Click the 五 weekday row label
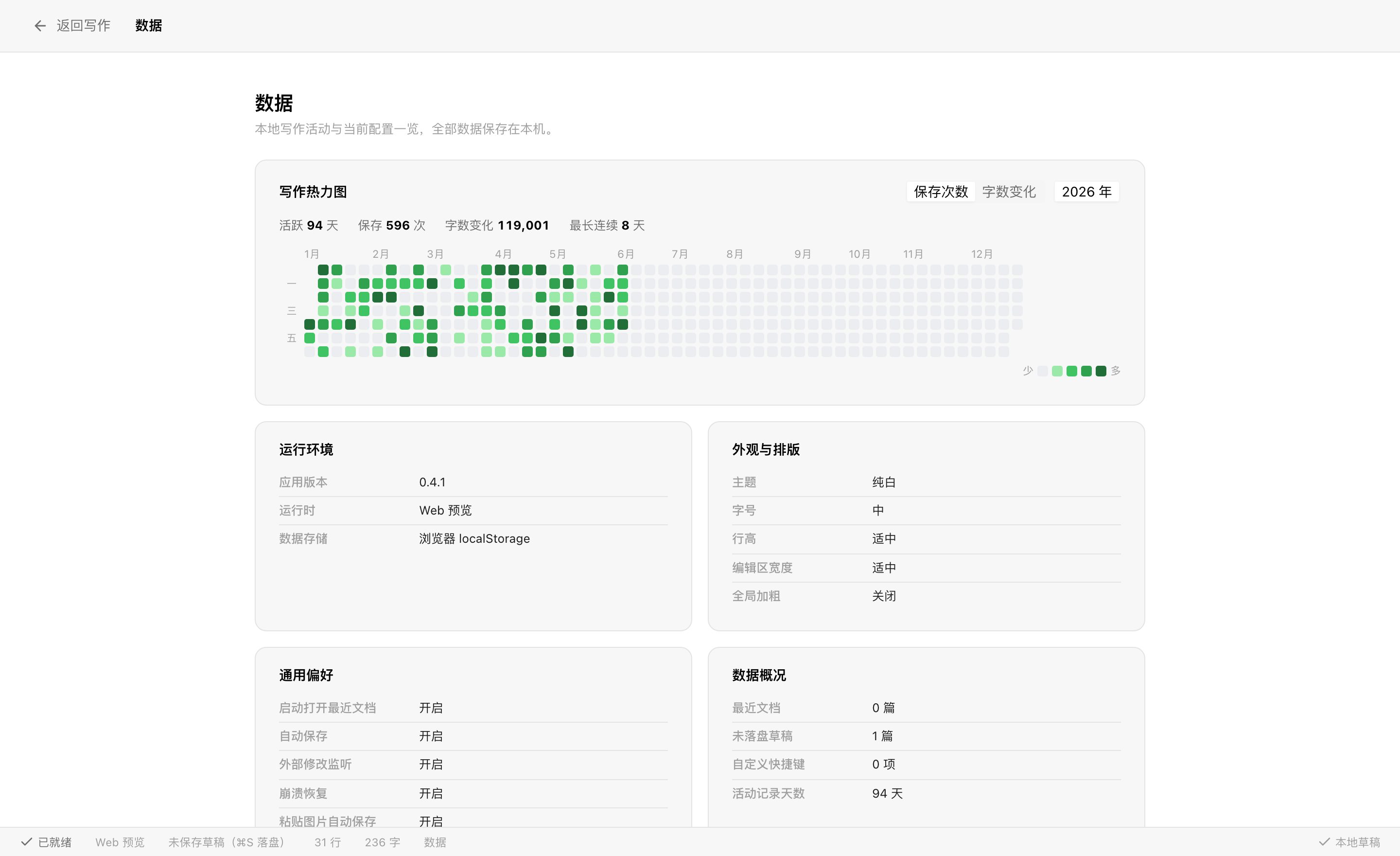Screen dimensions: 1400x856 tap(292, 338)
